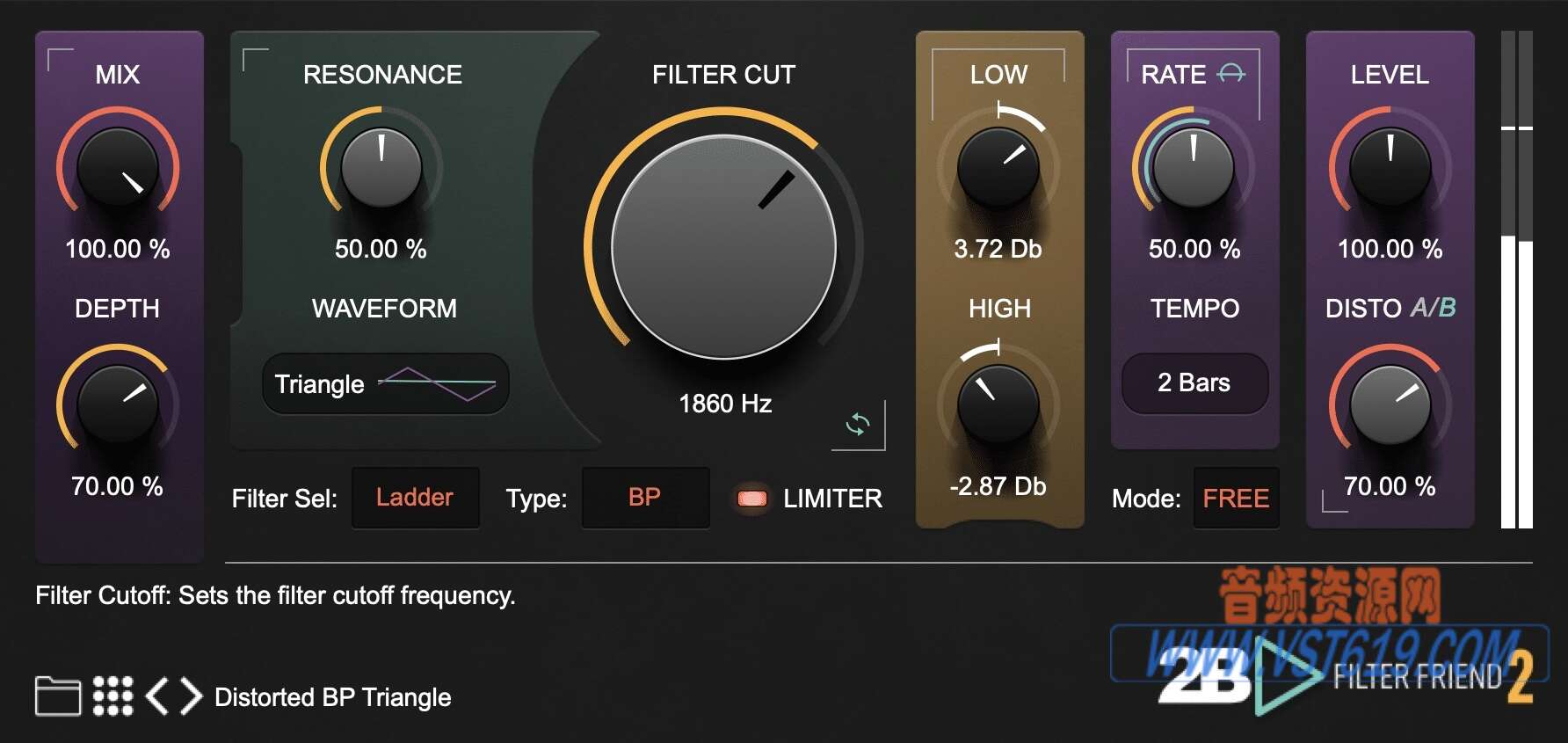
Task: Click the Filter Cutoff help text
Action: [x=275, y=595]
